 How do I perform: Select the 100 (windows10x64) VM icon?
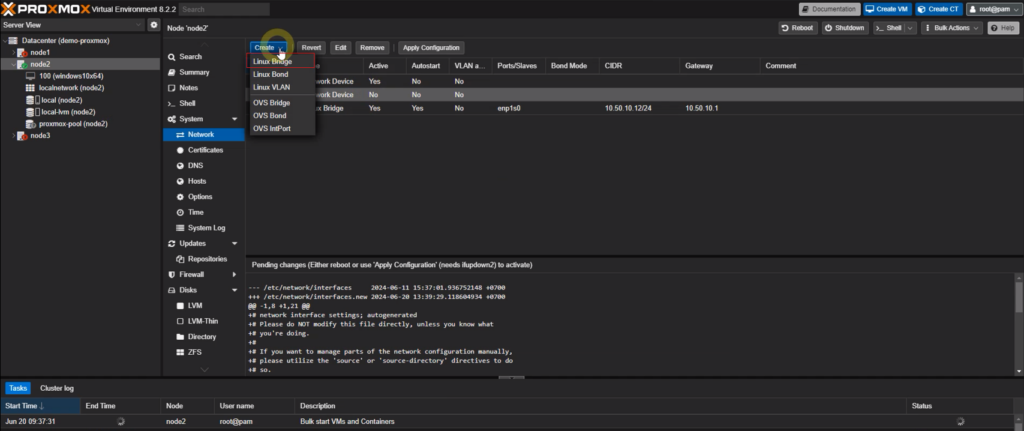pos(30,76)
